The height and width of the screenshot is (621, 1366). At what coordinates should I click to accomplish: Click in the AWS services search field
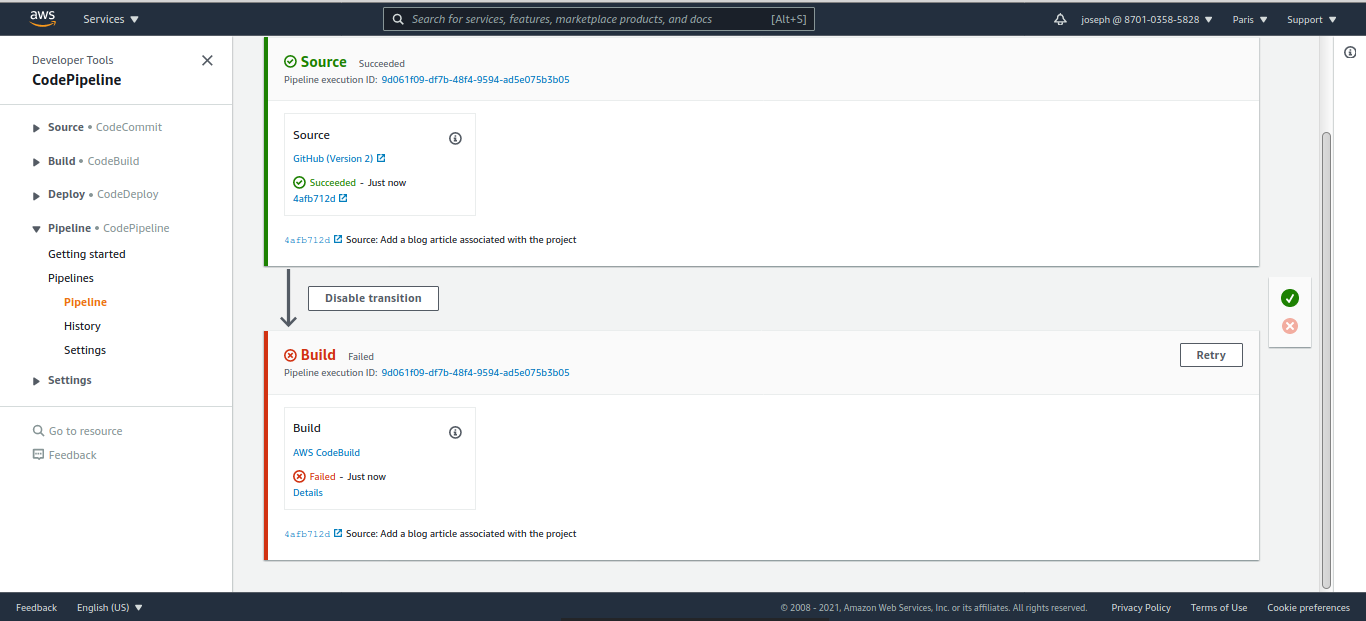click(x=590, y=19)
